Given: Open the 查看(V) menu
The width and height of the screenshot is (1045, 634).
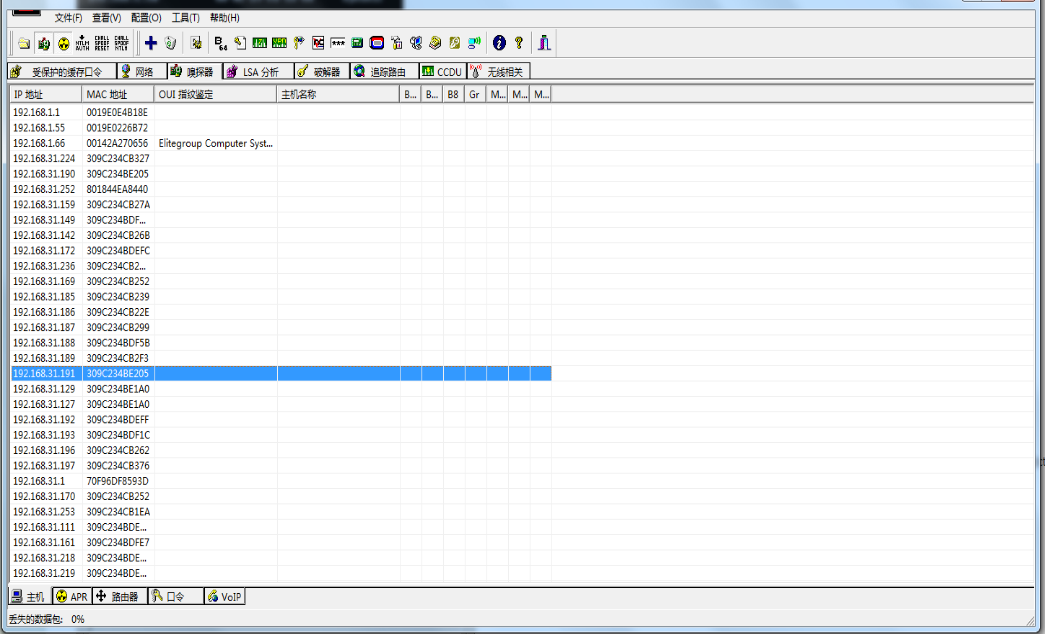Looking at the screenshot, I should pyautogui.click(x=107, y=18).
